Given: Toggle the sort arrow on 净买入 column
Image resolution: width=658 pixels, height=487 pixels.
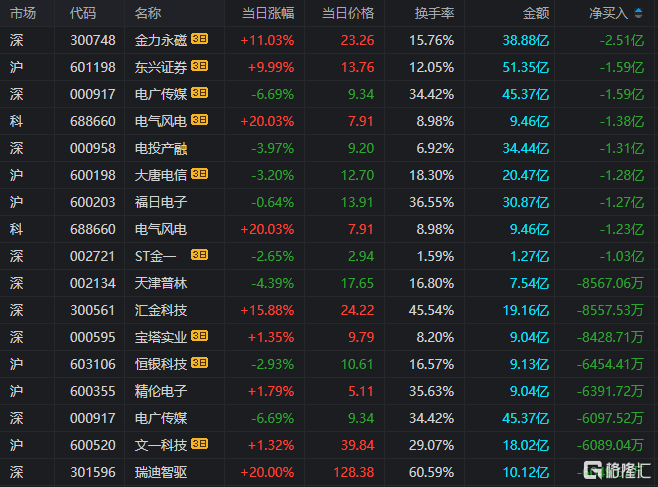Looking at the screenshot, I should [638, 13].
